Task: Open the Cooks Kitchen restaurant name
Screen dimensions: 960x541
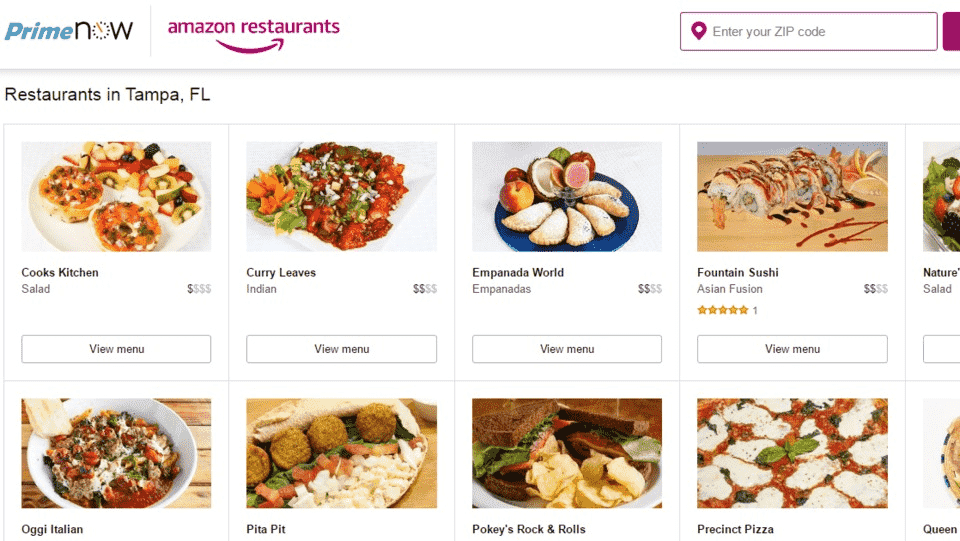Action: coord(60,272)
